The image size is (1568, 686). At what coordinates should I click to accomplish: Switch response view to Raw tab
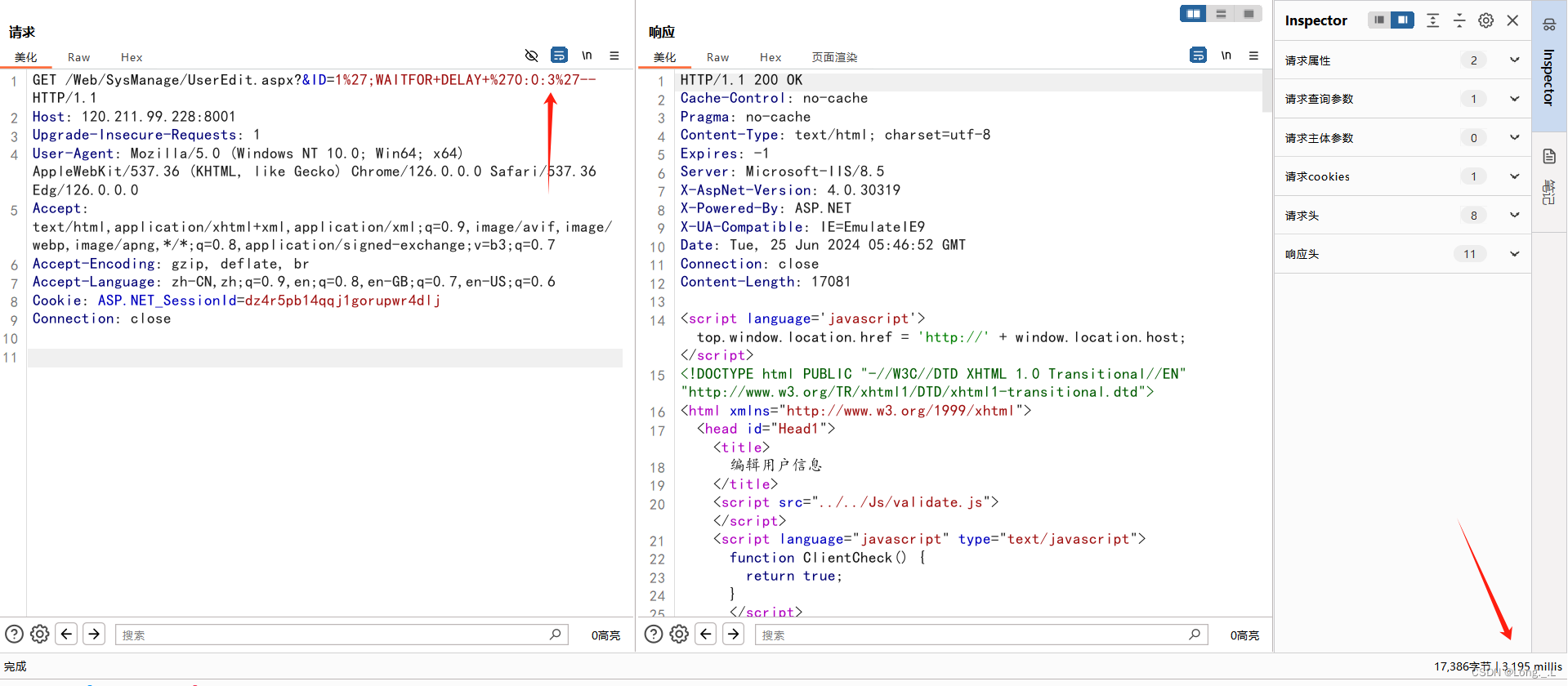[718, 57]
